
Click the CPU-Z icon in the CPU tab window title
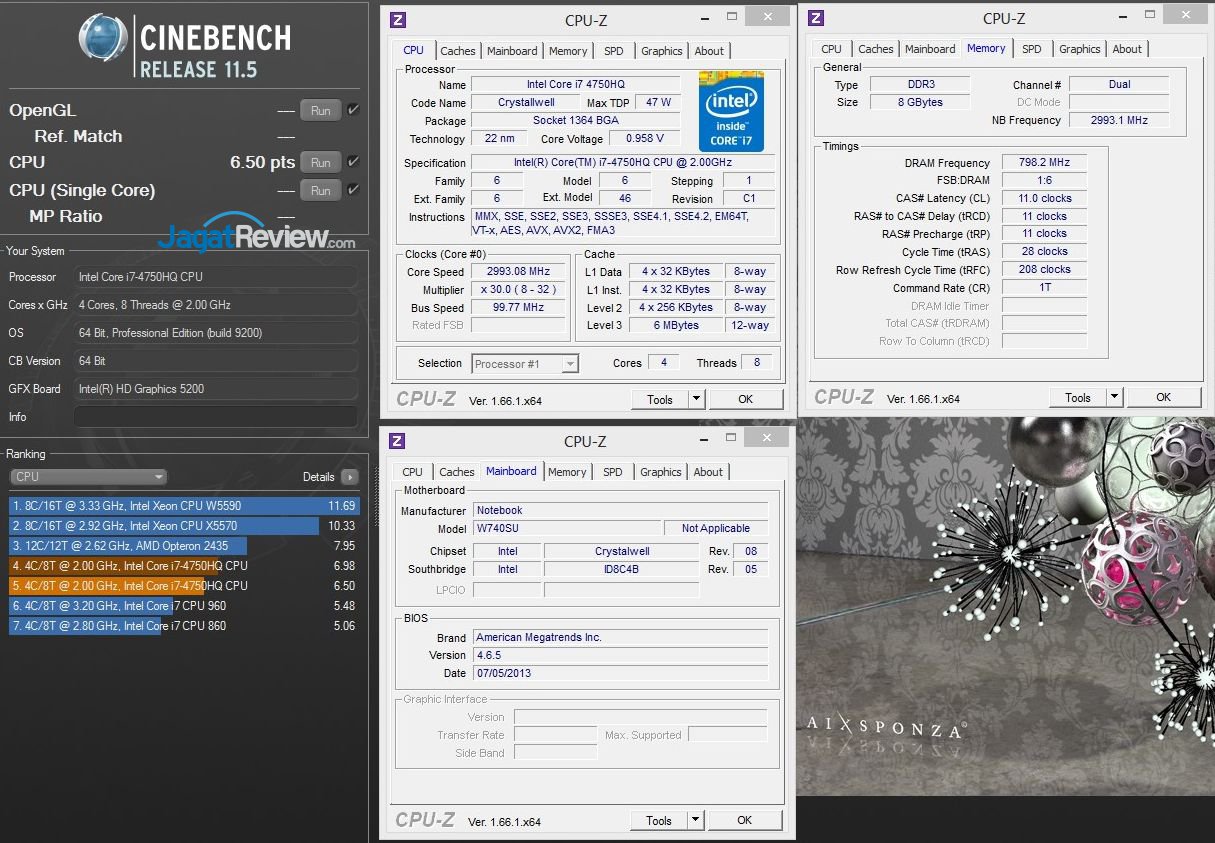click(397, 19)
